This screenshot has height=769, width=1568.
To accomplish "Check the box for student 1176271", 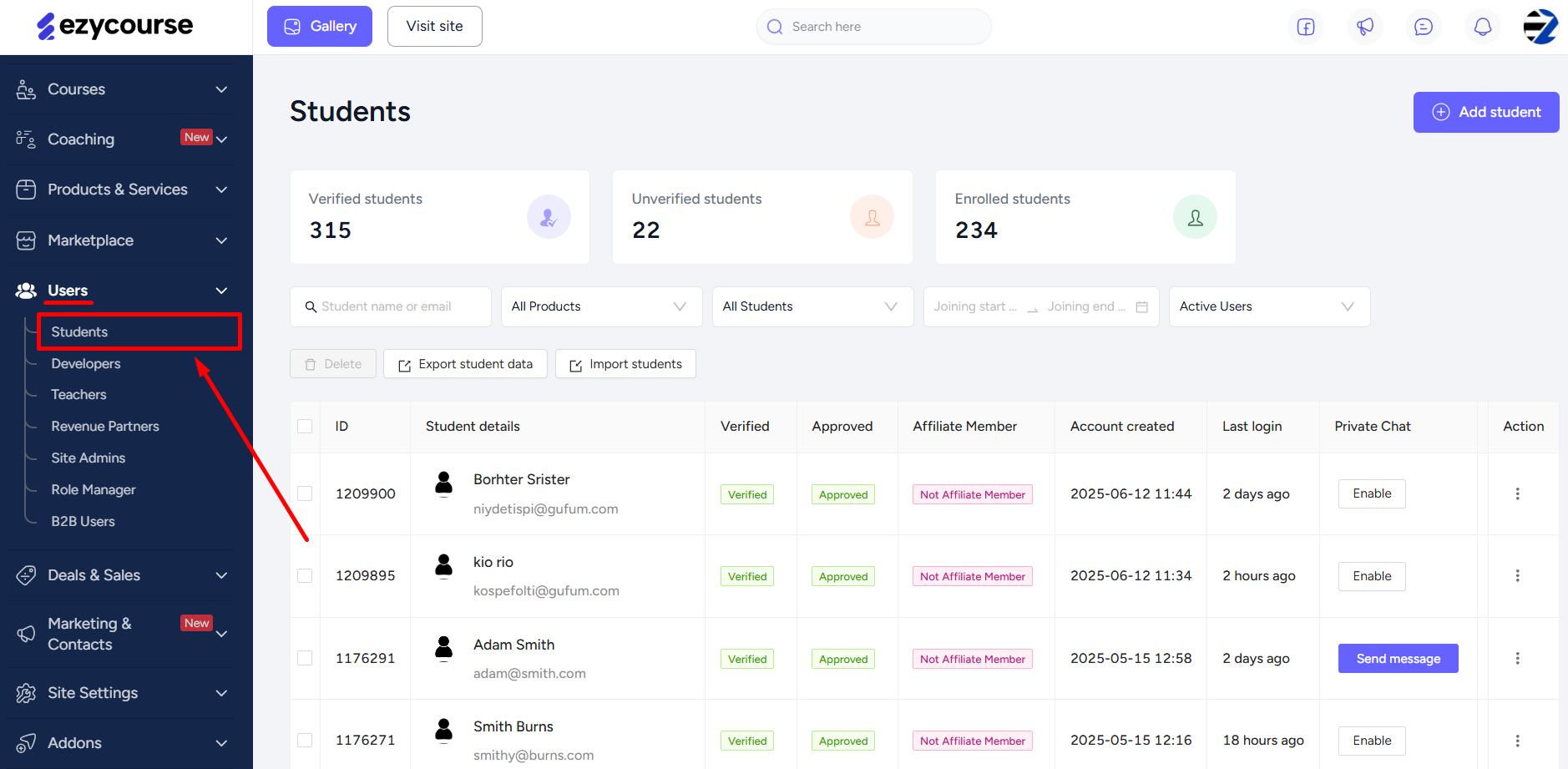I will tap(305, 740).
